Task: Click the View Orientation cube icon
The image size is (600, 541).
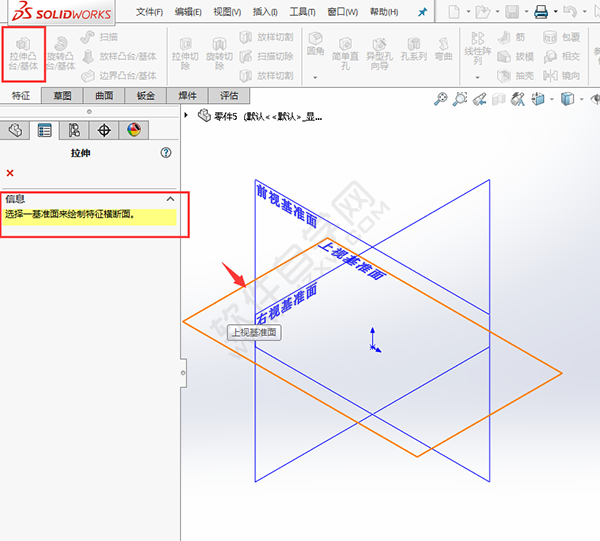Action: 538,99
